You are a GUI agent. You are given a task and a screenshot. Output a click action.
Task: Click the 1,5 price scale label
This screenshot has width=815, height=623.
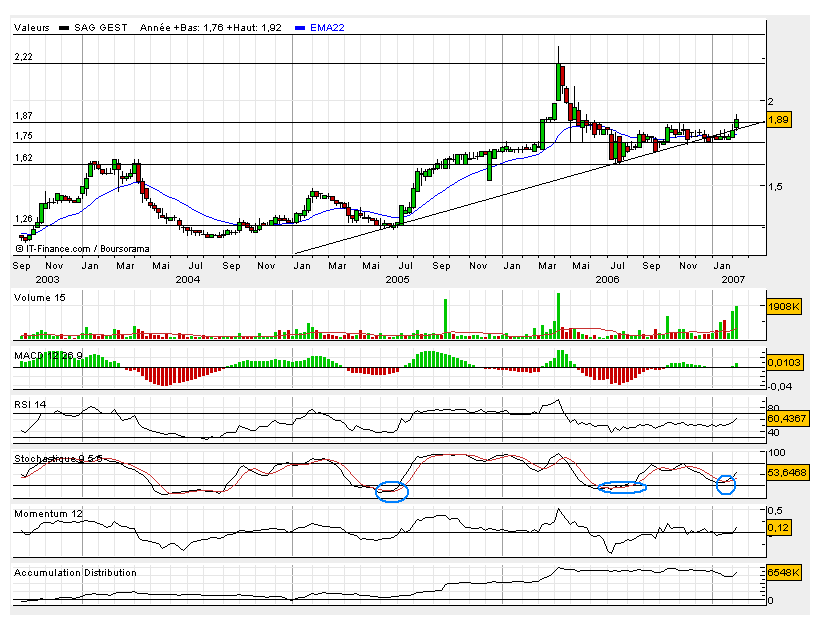coord(775,187)
